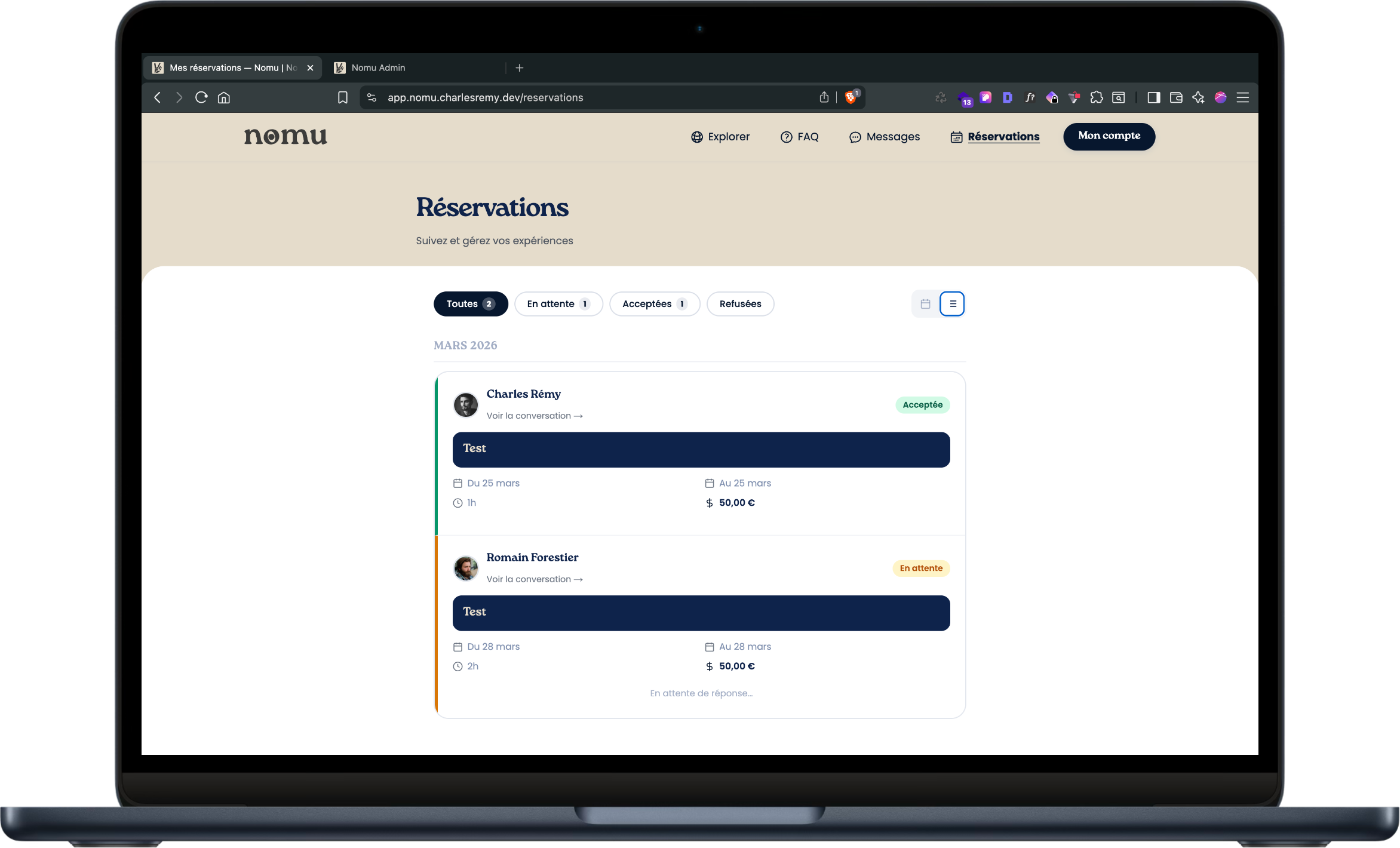Click the Brave Shields icon
Screen dimensions: 1400x848
click(851, 97)
